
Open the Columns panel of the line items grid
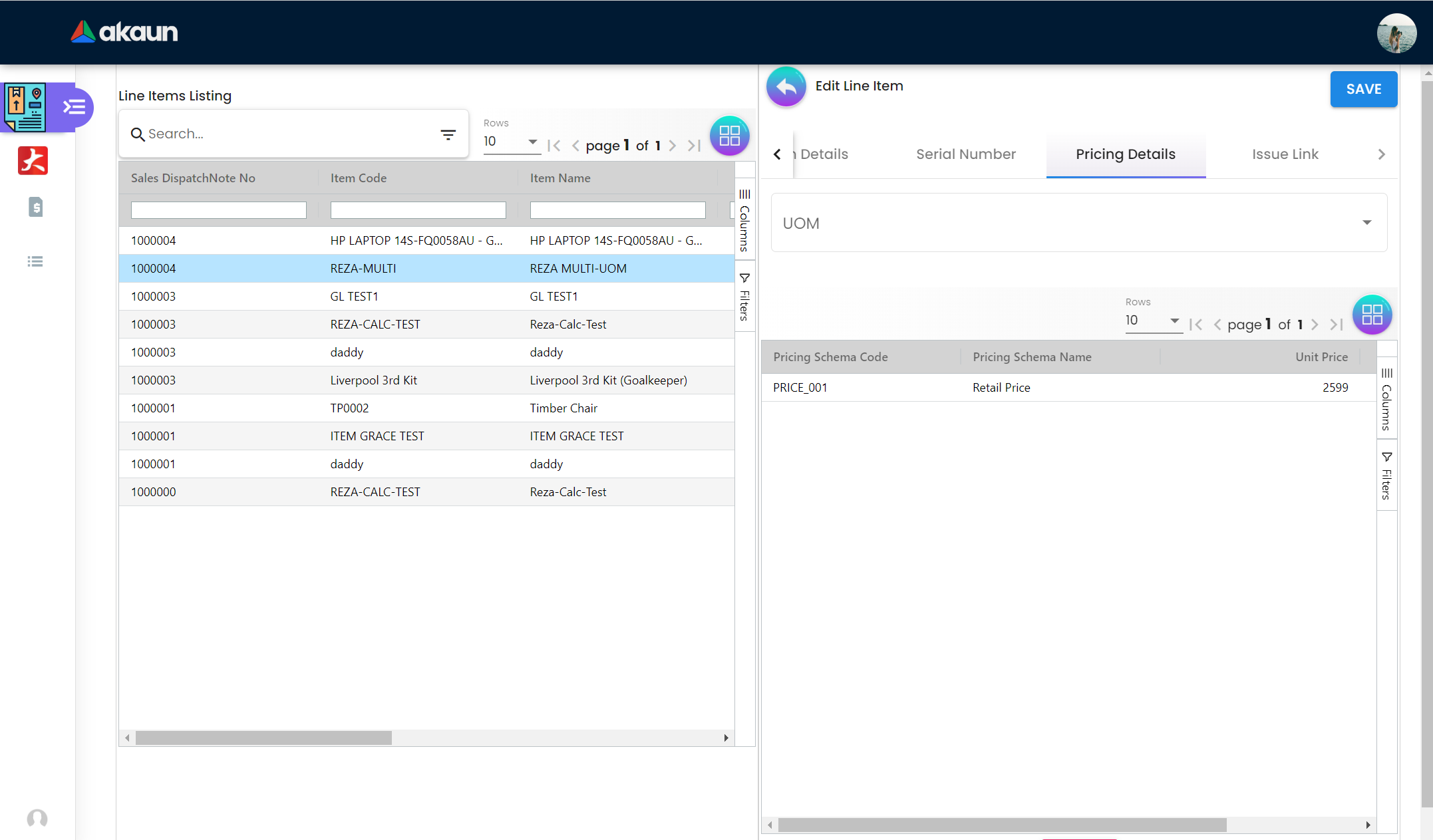744,220
